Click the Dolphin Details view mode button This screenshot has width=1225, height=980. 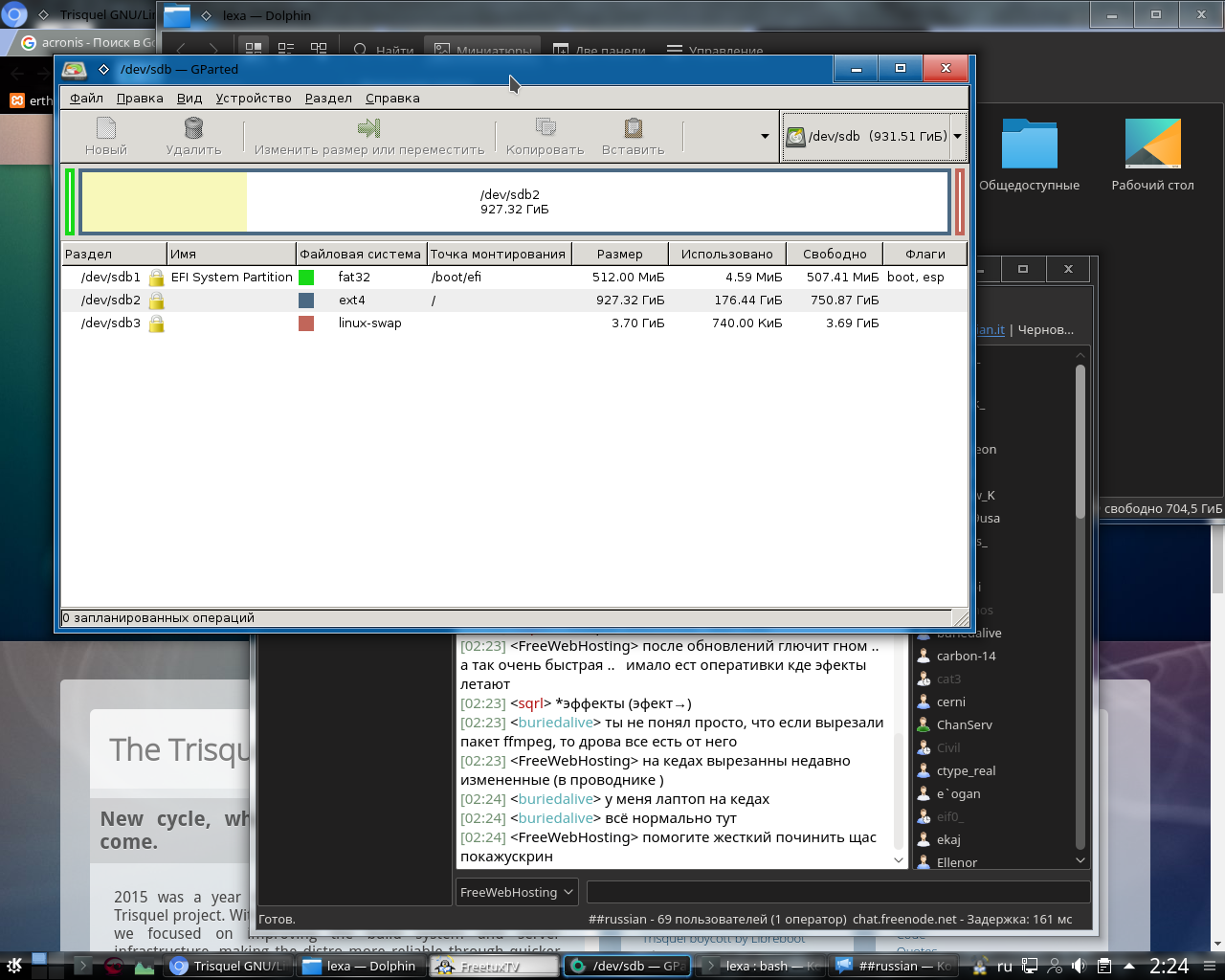coord(319,49)
